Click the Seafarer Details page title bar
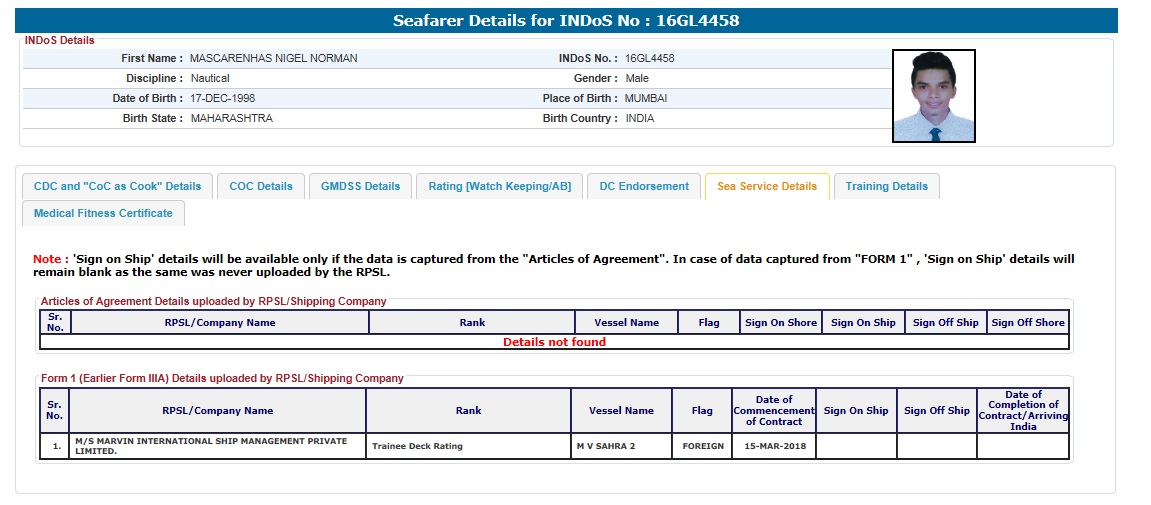Screen dimensions: 1151x505 566,20
